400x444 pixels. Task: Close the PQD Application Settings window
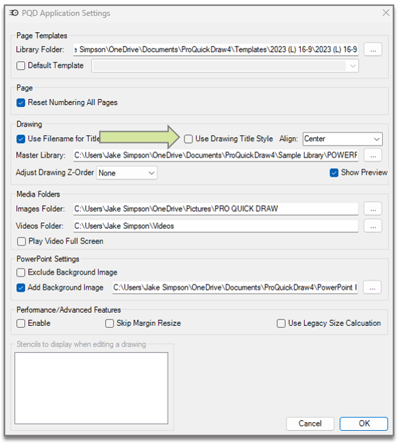386,13
